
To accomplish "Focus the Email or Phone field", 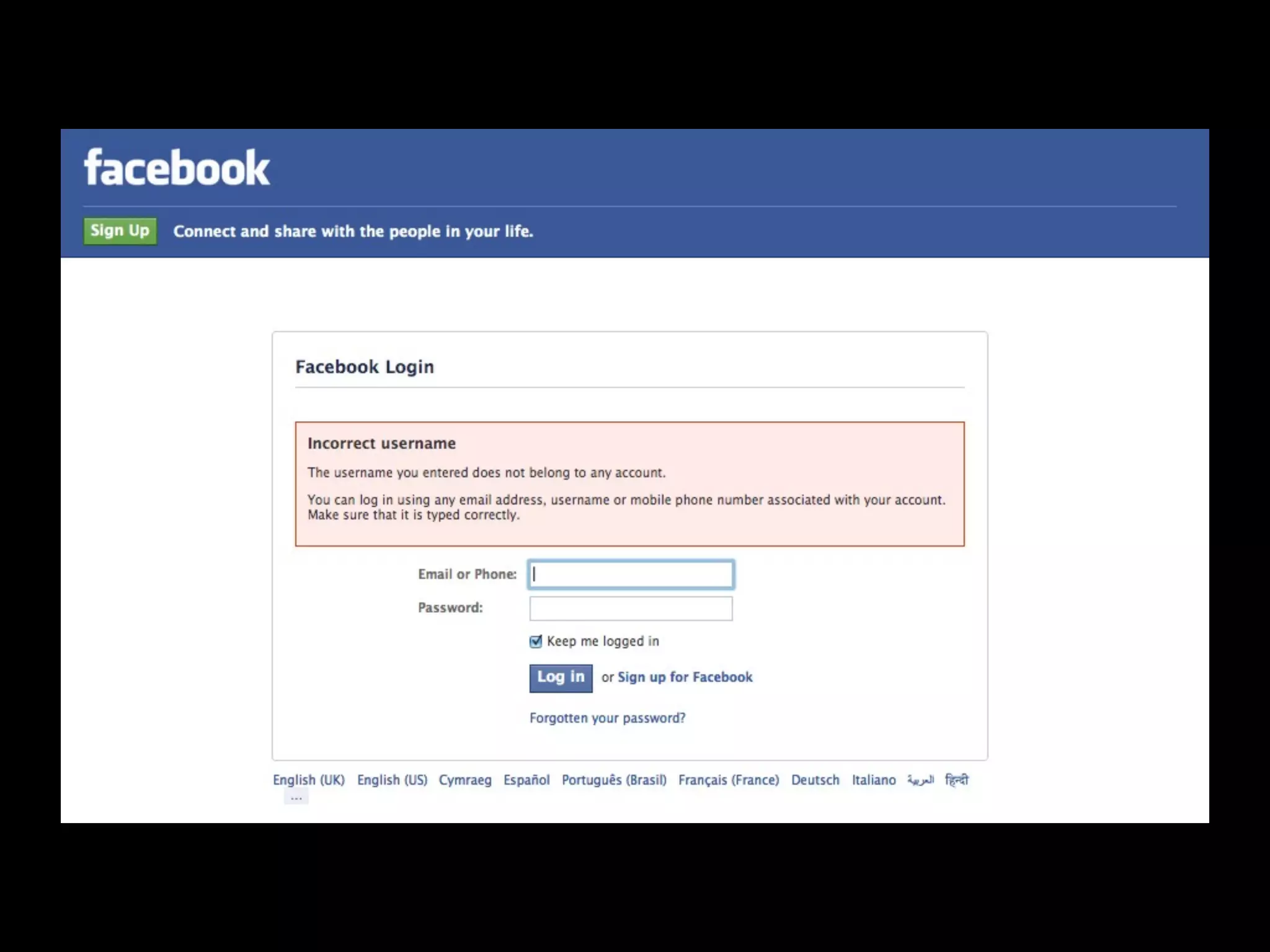I will 631,575.
